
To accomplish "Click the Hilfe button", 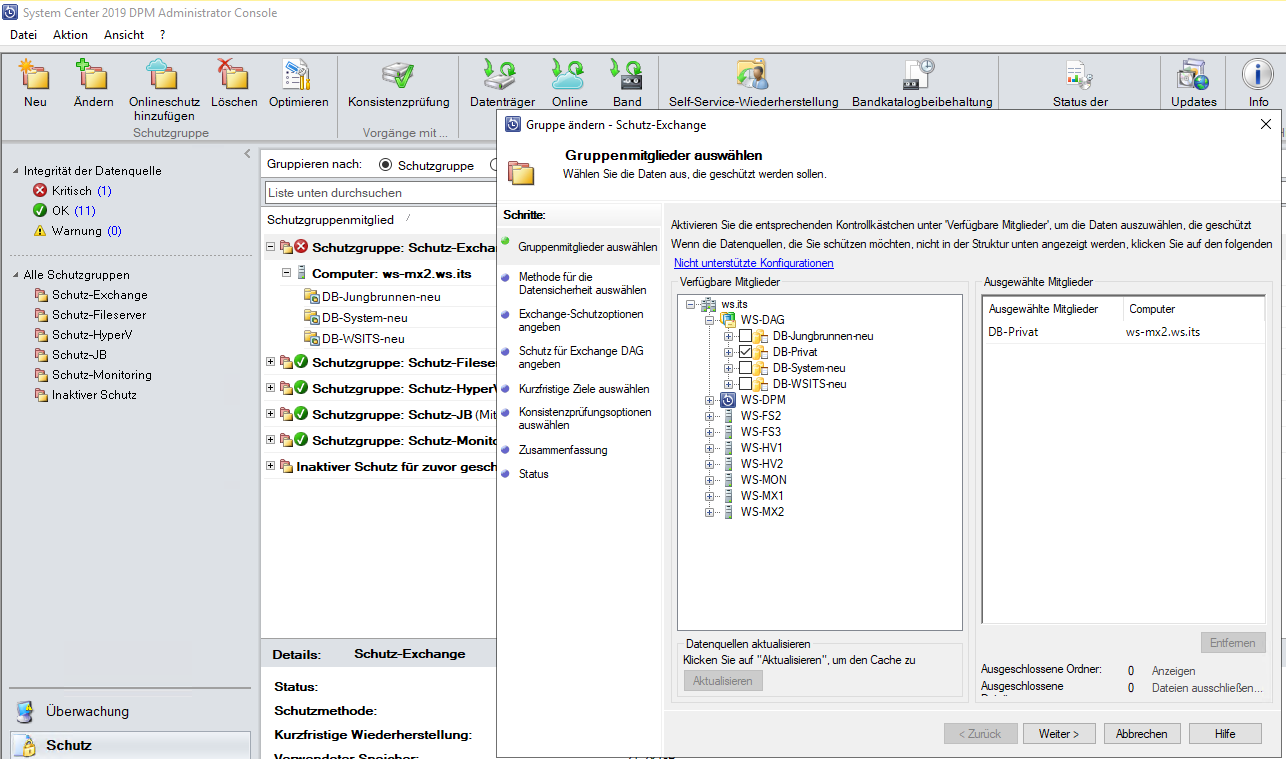I will pos(1225,734).
